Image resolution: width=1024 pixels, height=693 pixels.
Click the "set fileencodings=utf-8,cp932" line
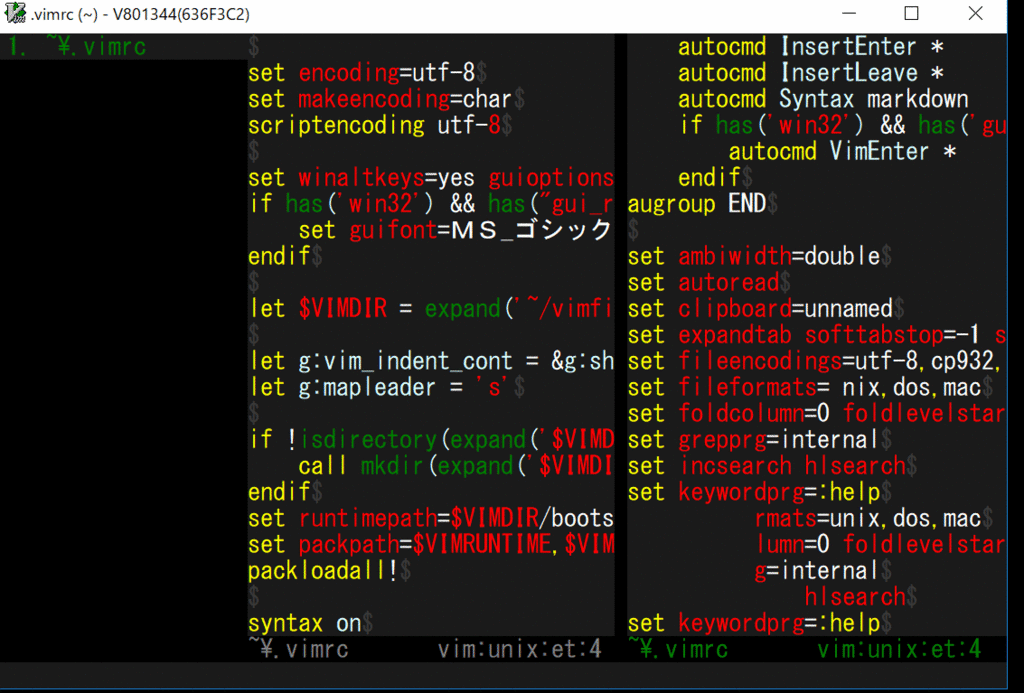coord(816,361)
